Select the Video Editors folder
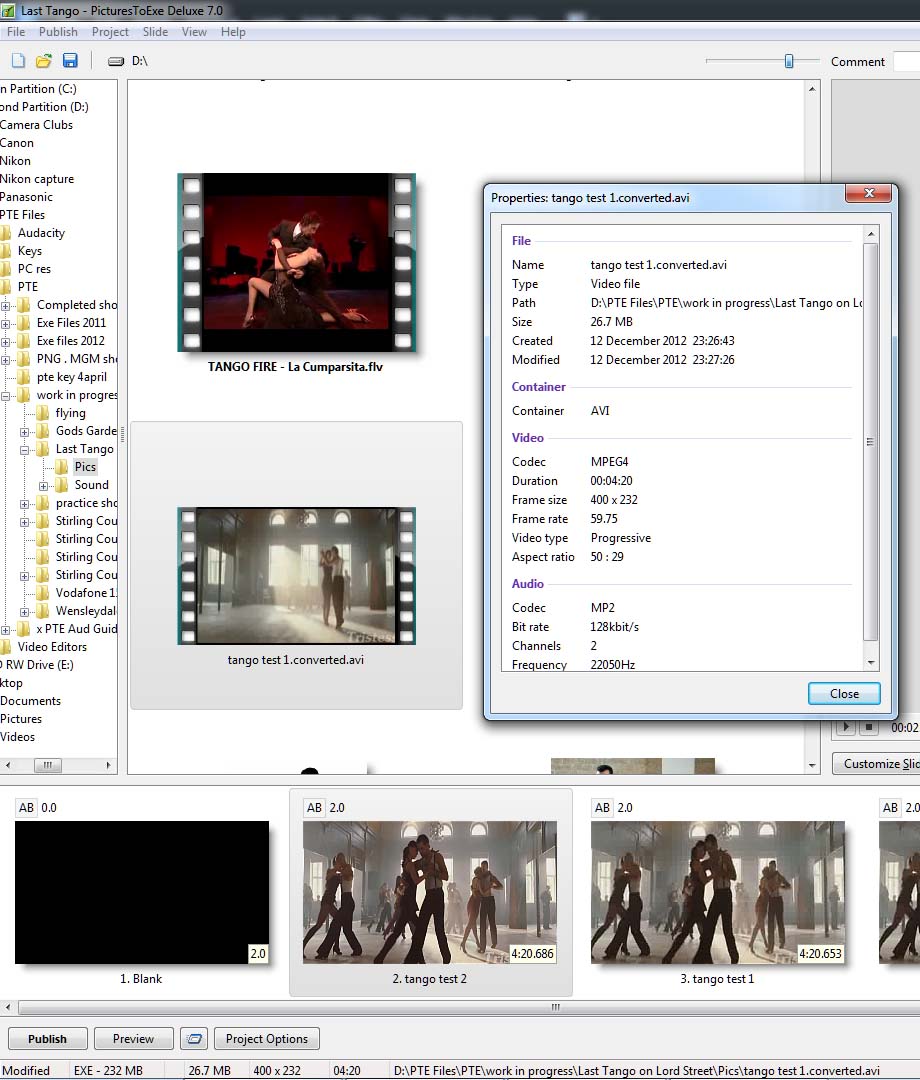 (52, 647)
